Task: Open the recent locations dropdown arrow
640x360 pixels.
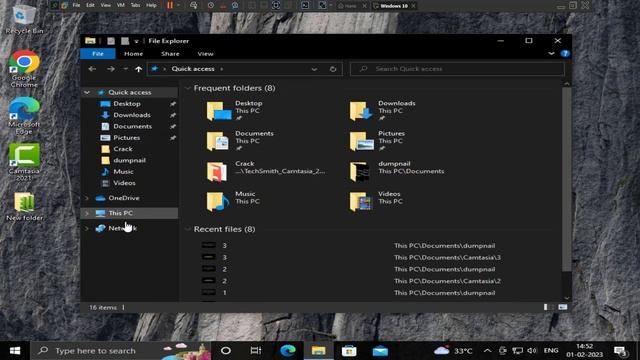Action: [x=126, y=69]
